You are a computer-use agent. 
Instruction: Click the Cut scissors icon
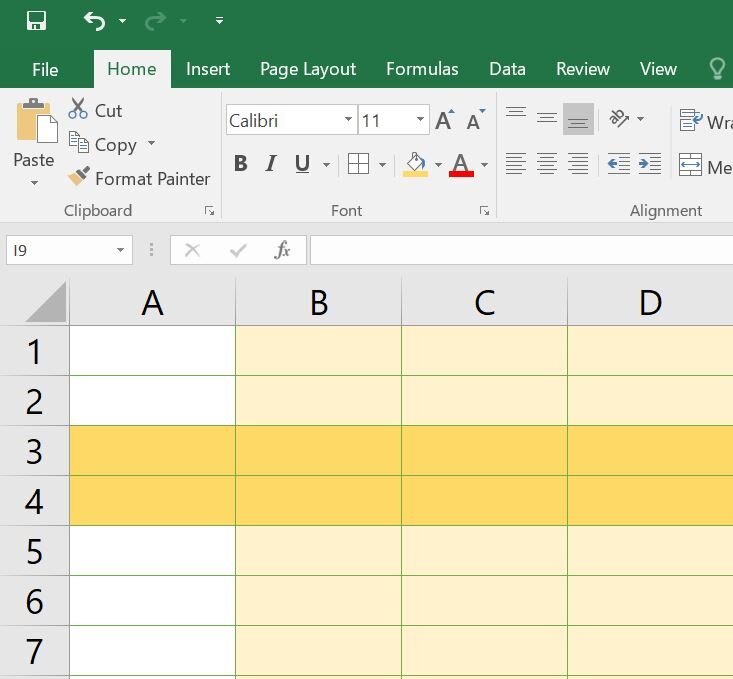(78, 108)
